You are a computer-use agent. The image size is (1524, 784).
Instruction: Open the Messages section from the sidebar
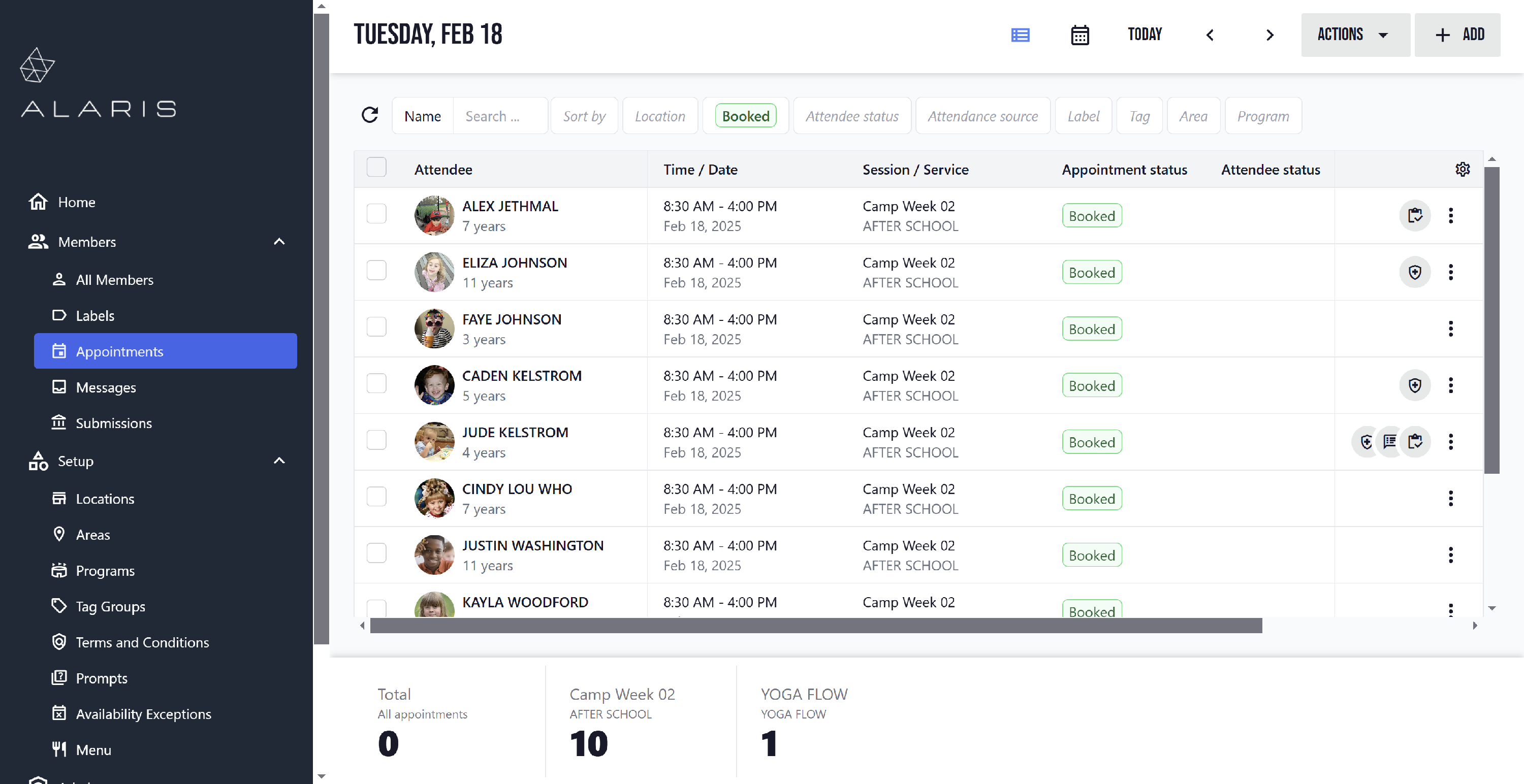click(x=106, y=387)
